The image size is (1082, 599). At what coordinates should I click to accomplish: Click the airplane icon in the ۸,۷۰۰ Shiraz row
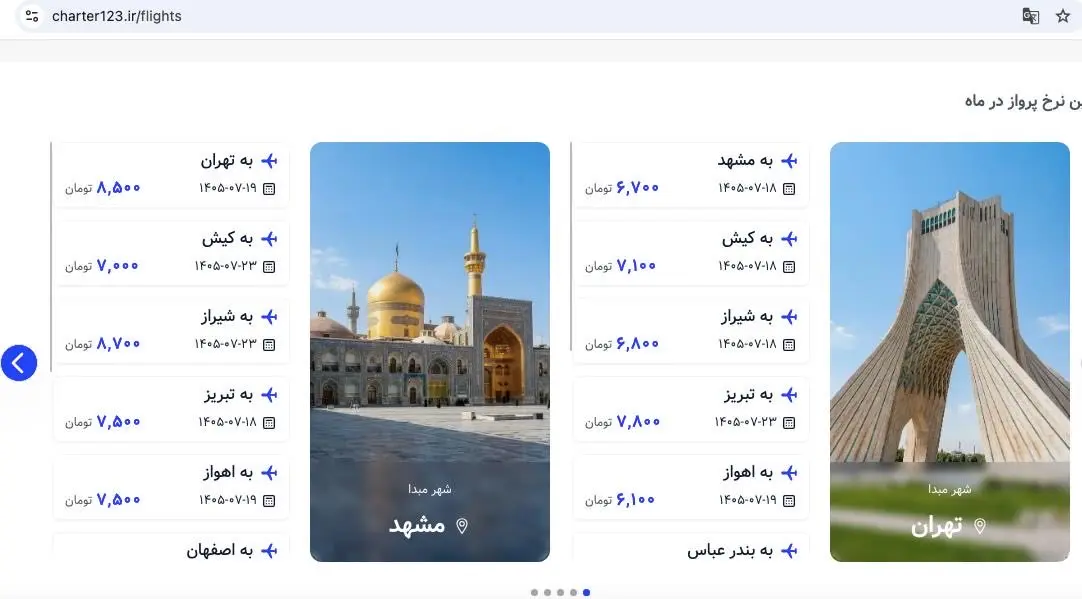[269, 317]
